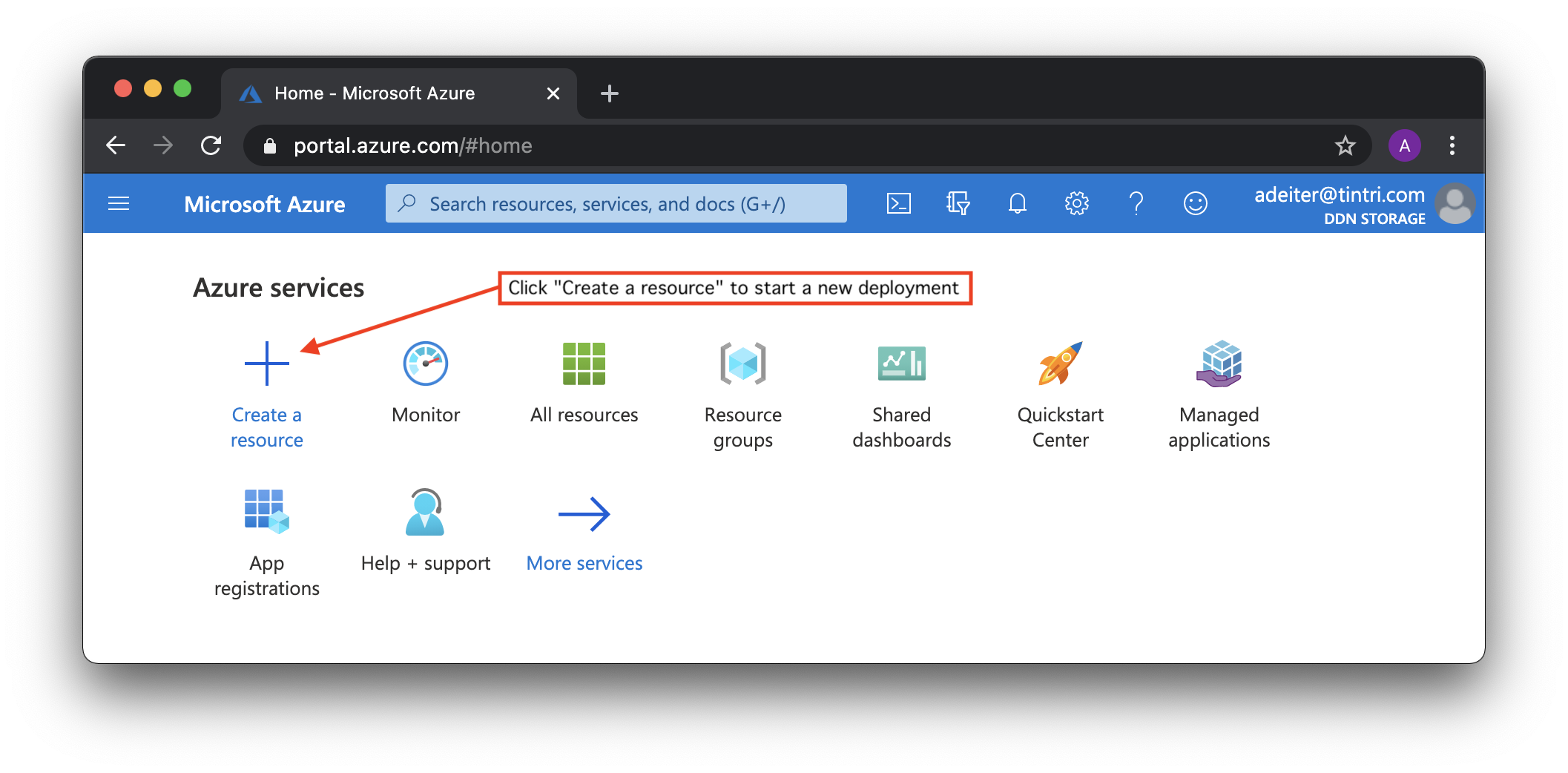The image size is (1568, 773).
Task: Send feedback using smiley icon
Action: point(1195,203)
